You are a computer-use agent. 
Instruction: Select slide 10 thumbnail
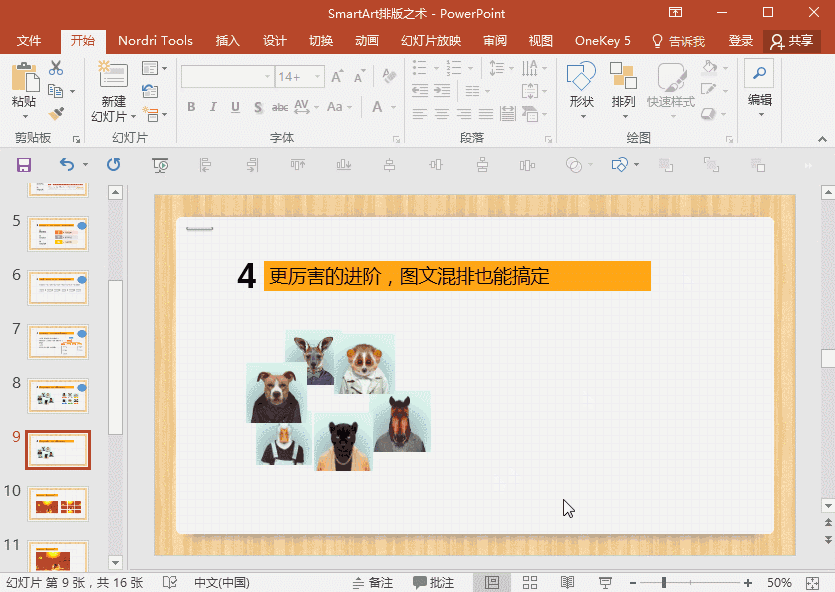pos(58,504)
